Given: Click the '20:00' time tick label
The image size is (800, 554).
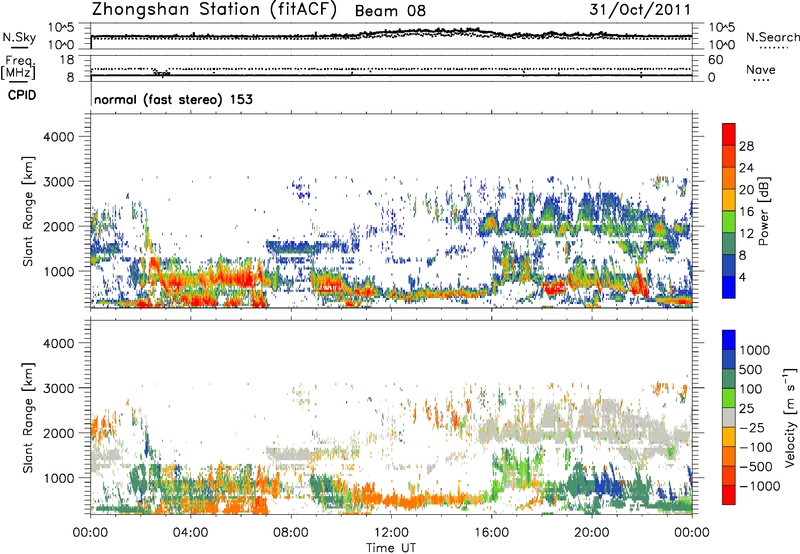Looking at the screenshot, I should (x=592, y=533).
